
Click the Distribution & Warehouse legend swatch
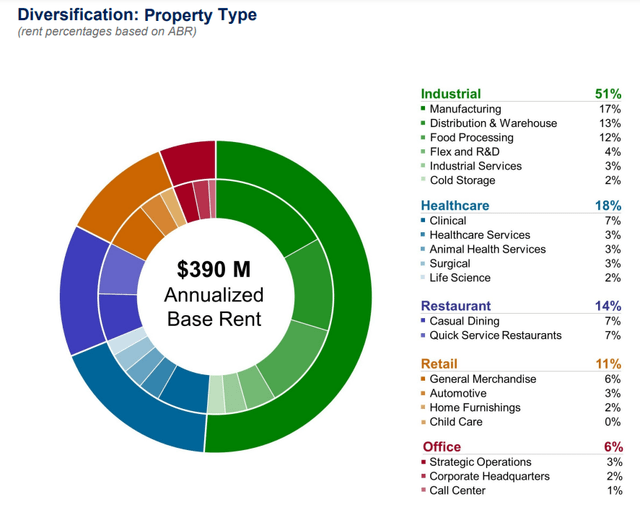point(423,123)
